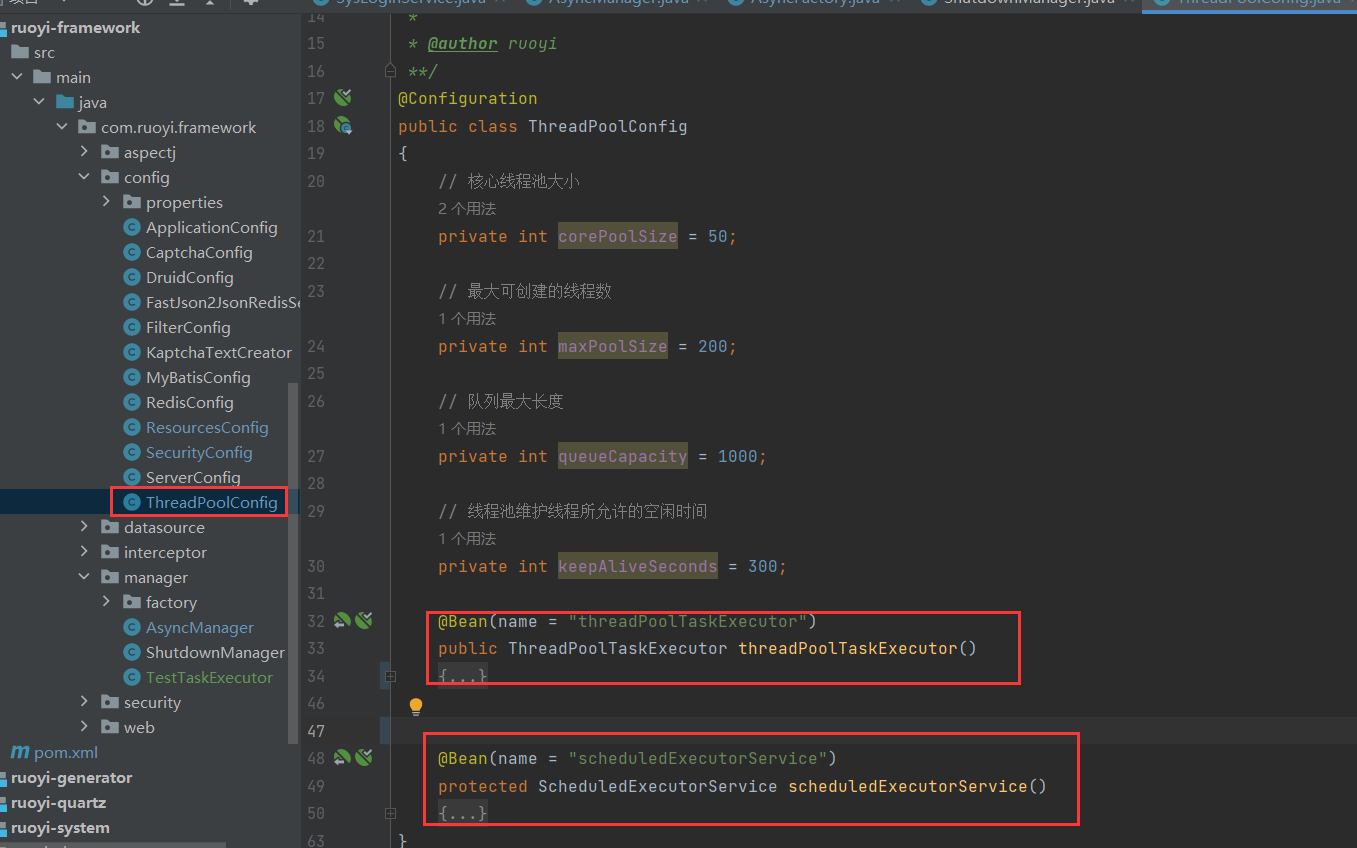Click the {...} folded code placeholder below line 50
Viewport: 1357px width, 848px height.
click(x=461, y=813)
